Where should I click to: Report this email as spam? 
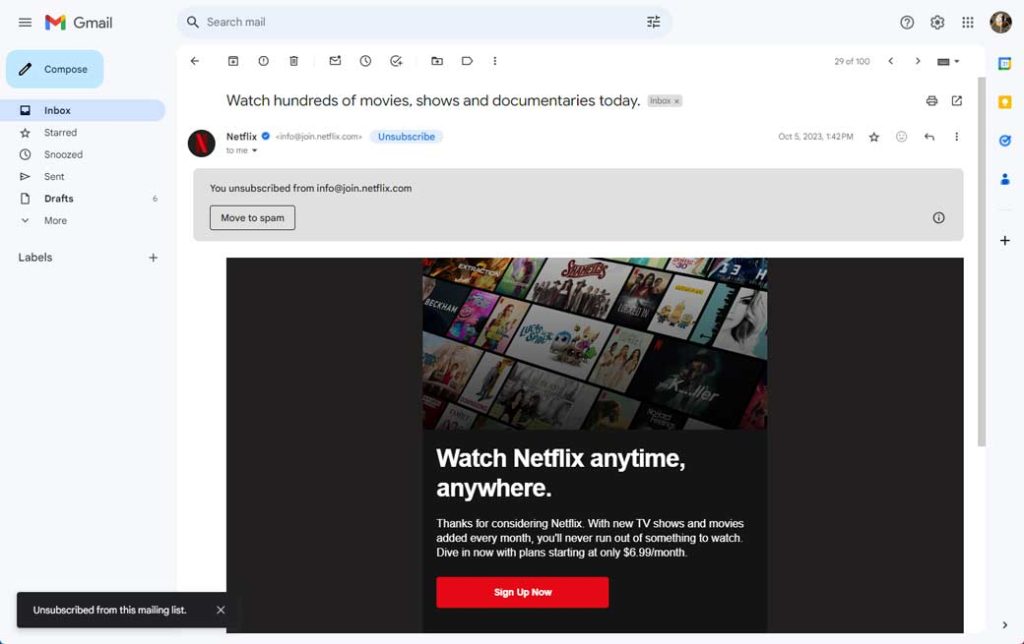263,61
